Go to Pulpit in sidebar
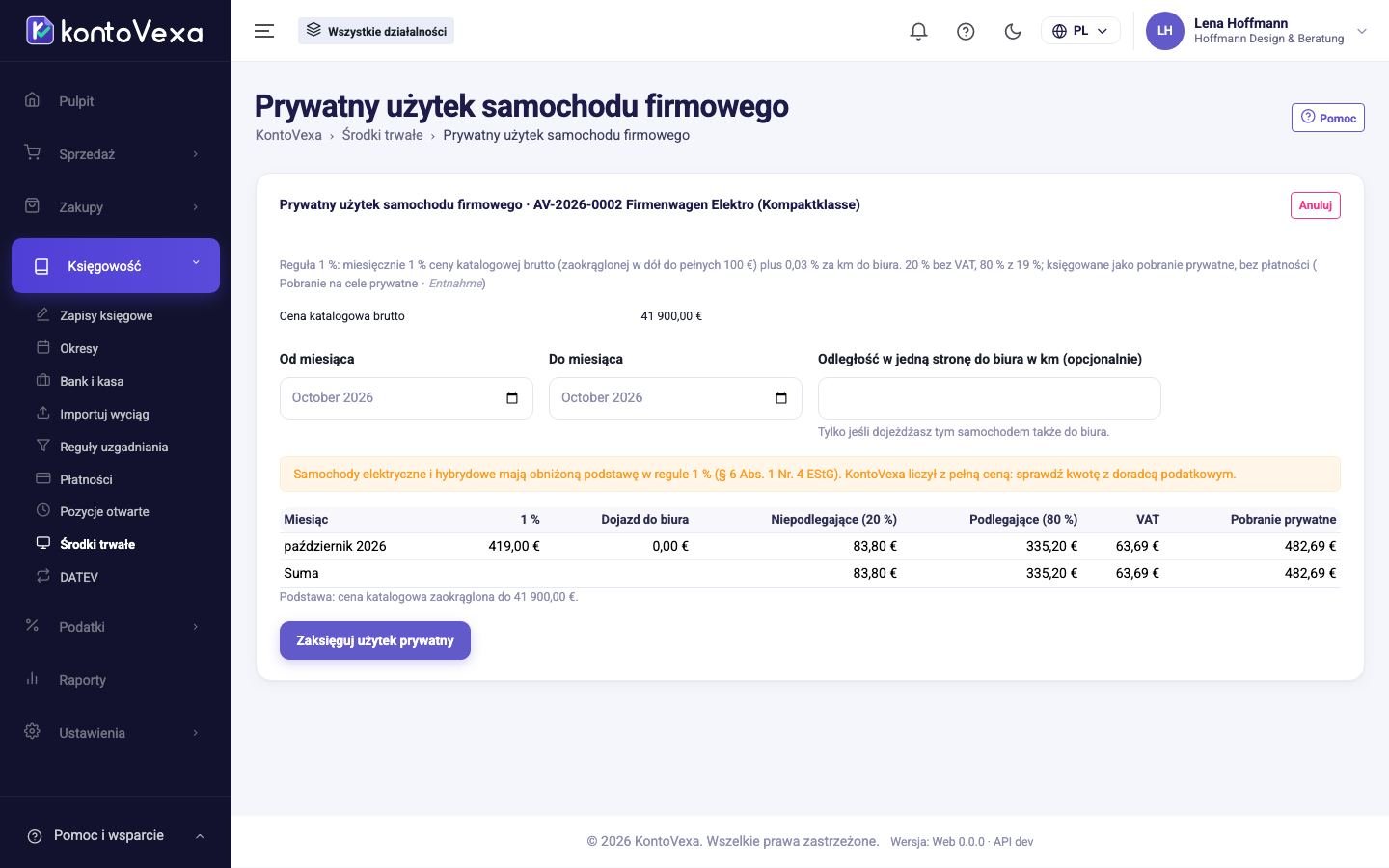1389x868 pixels. click(116, 101)
